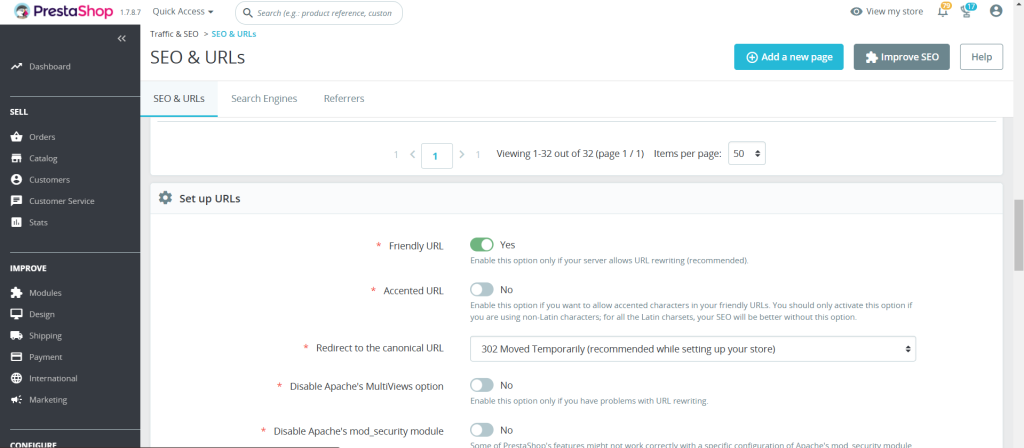Screen dimensions: 1024x448
Task: Click the International globe icon
Action: click(16, 378)
